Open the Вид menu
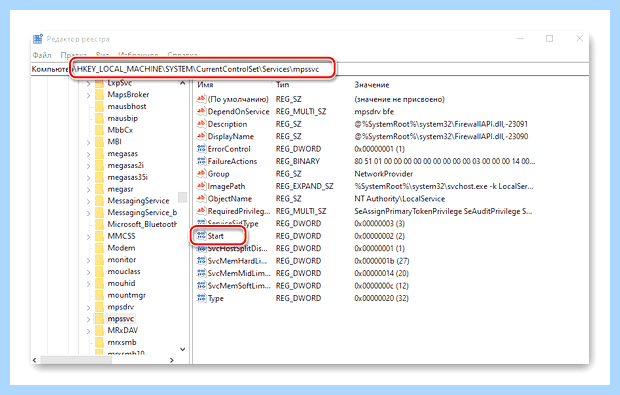 tap(102, 55)
